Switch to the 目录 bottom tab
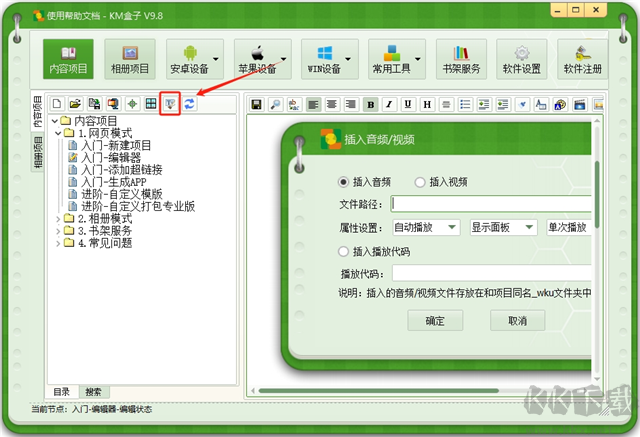Screen dimensions: 640x437 coord(62,392)
